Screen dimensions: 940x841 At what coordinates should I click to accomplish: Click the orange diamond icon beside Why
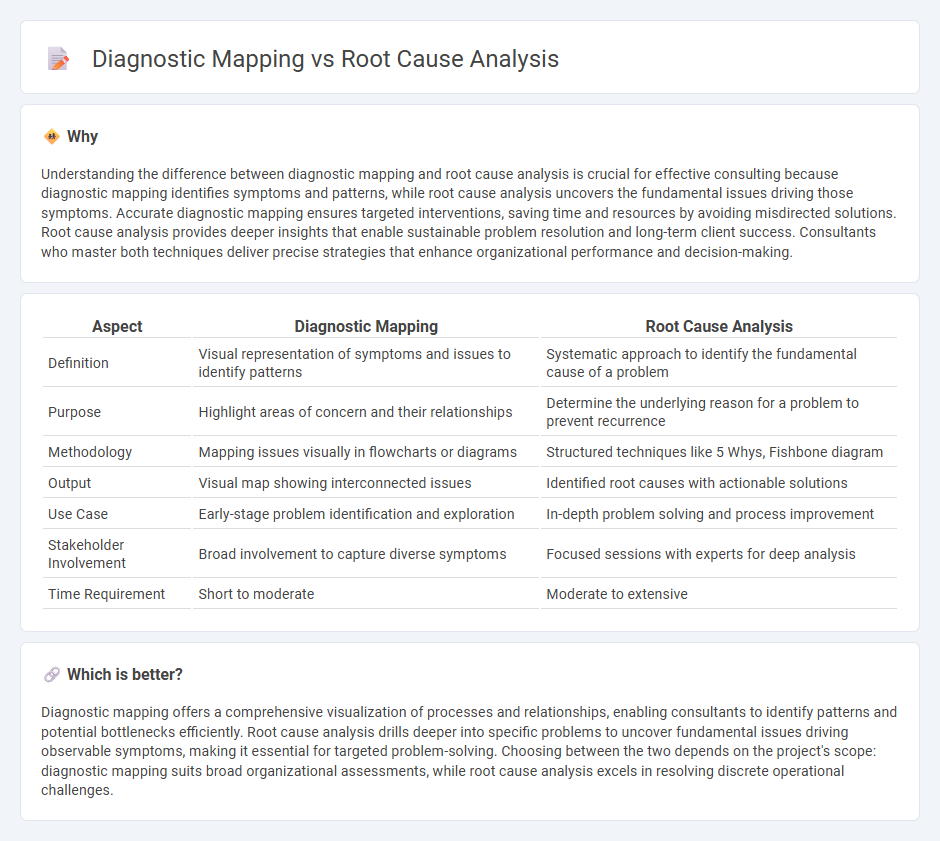tap(52, 137)
